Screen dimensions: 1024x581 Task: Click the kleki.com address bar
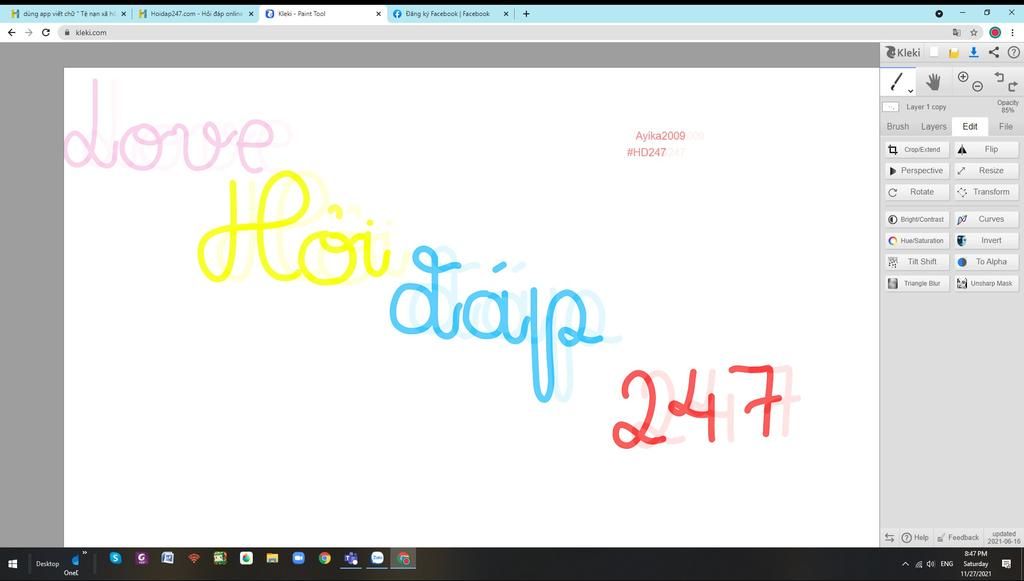tap(503, 33)
